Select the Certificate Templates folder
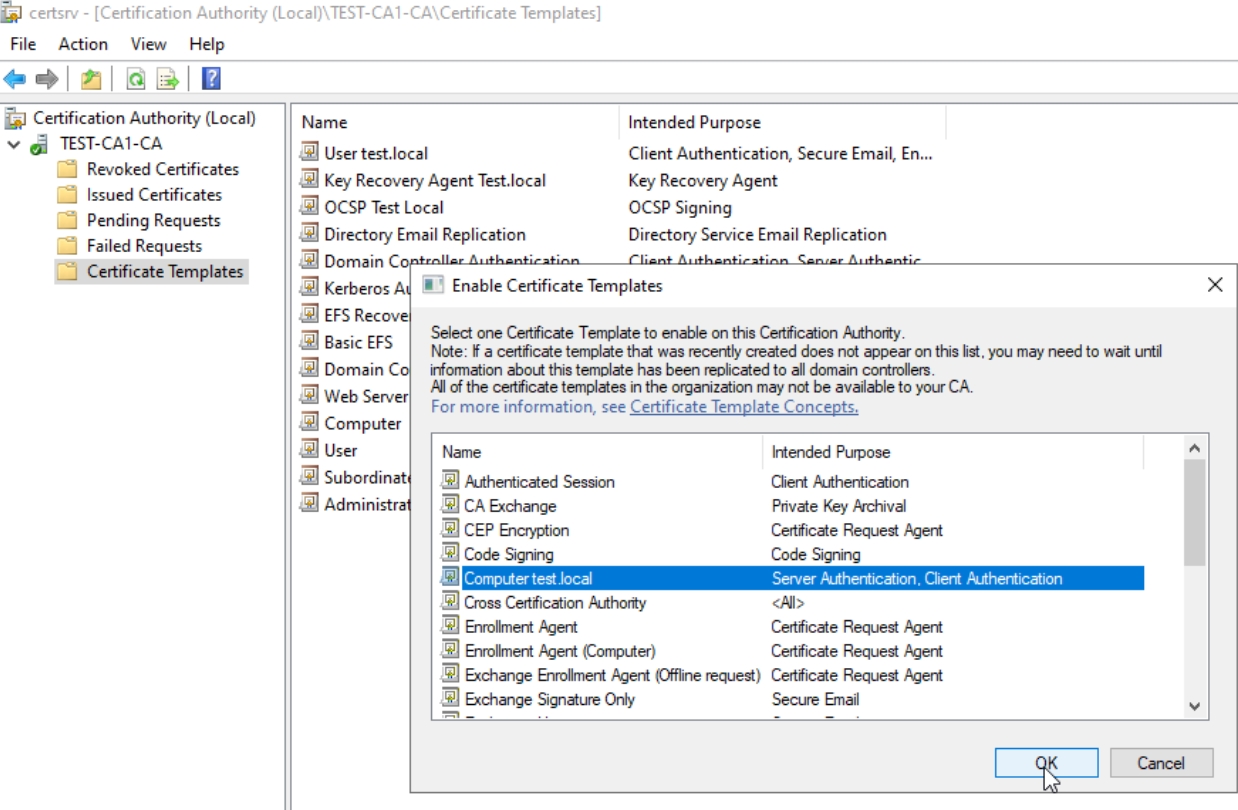 point(165,271)
